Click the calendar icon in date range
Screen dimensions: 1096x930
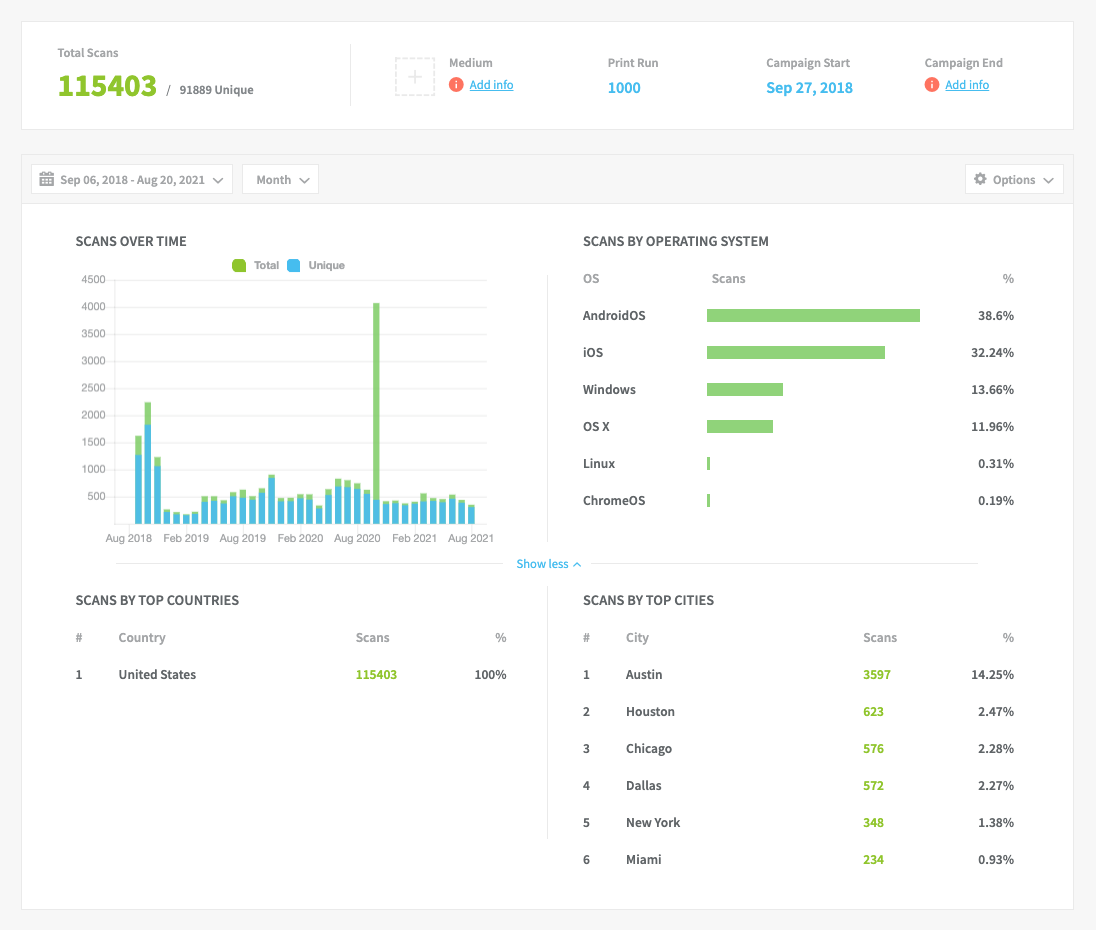click(x=46, y=180)
